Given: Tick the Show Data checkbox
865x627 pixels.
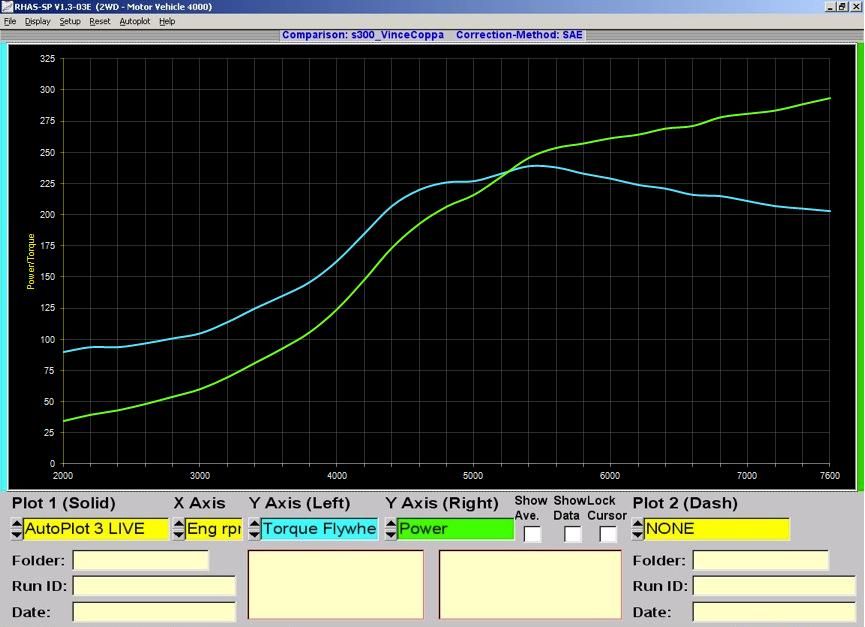Looking at the screenshot, I should (573, 534).
